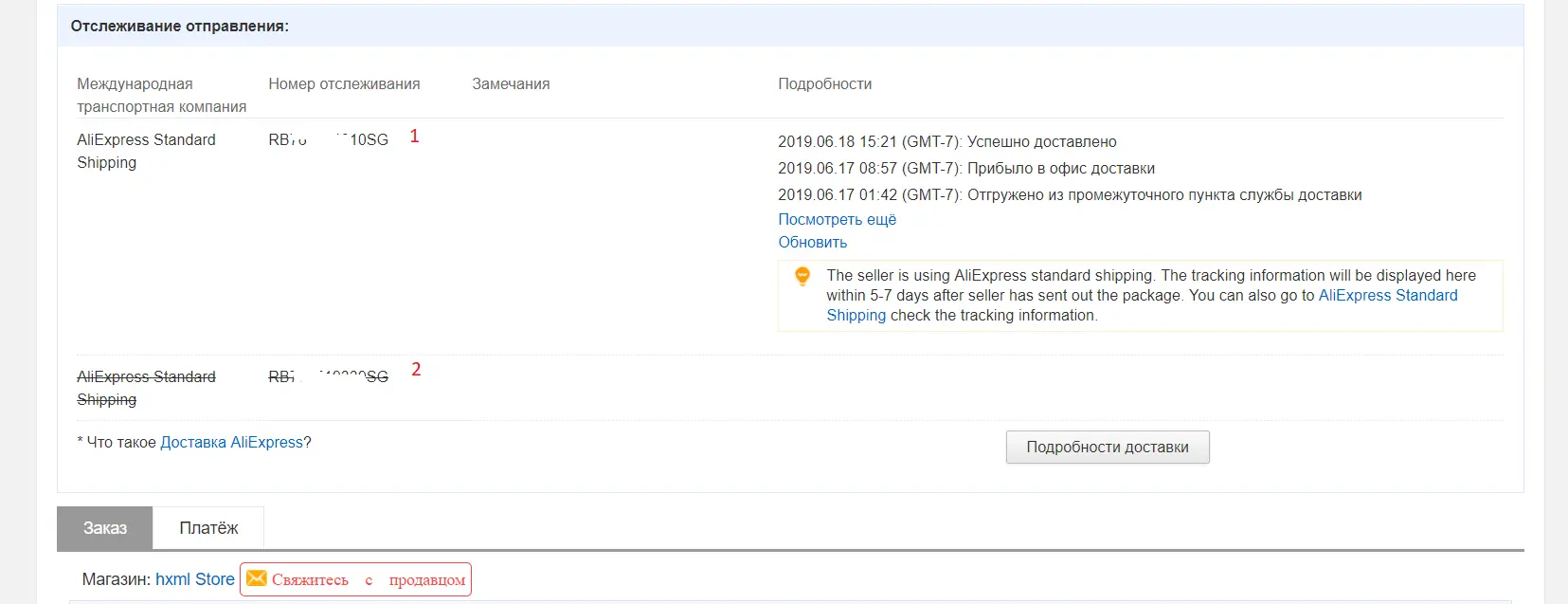Open the Подробности доставки button
This screenshot has width=1568, height=604.
pos(1108,448)
